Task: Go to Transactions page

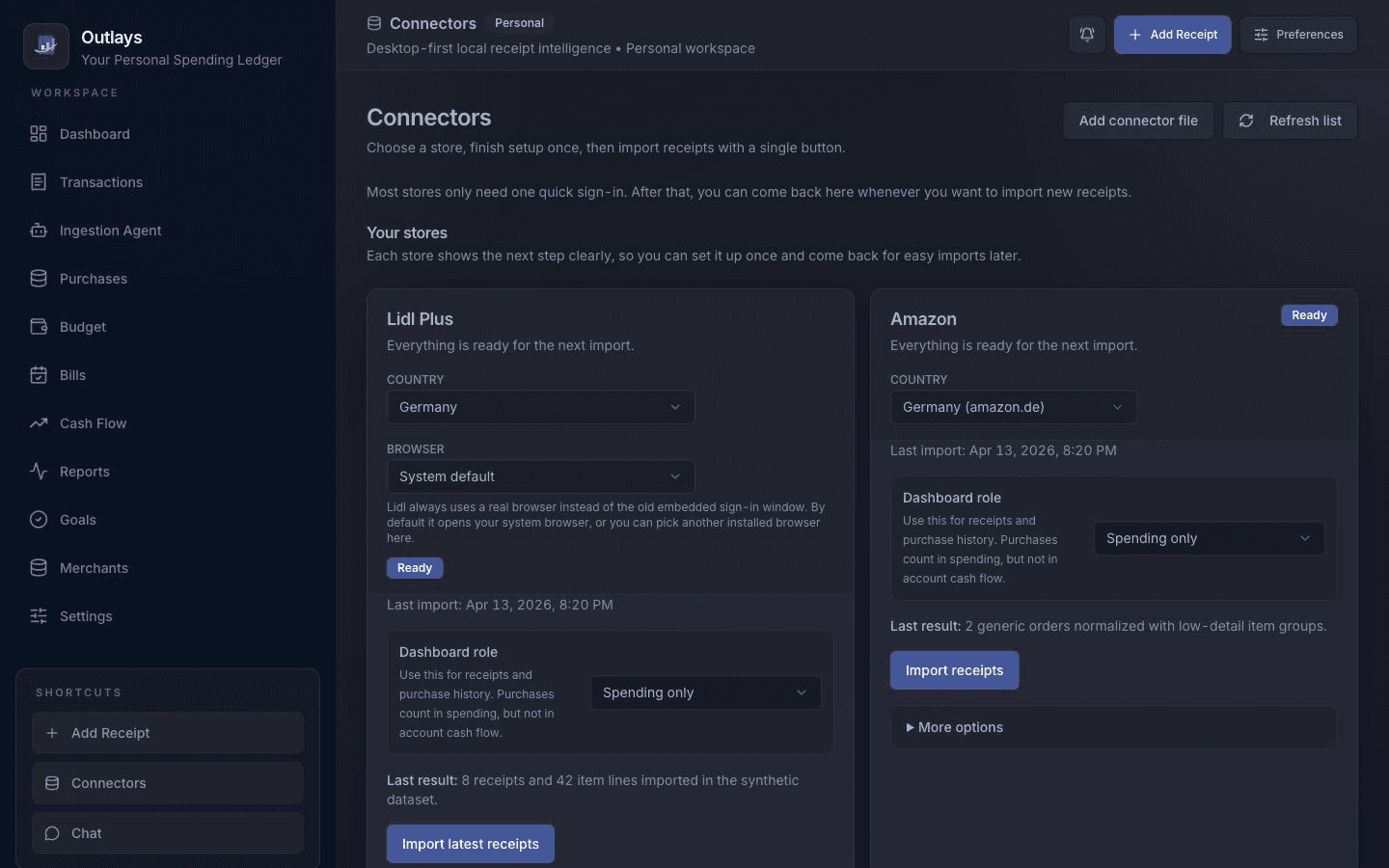Action: [168, 182]
